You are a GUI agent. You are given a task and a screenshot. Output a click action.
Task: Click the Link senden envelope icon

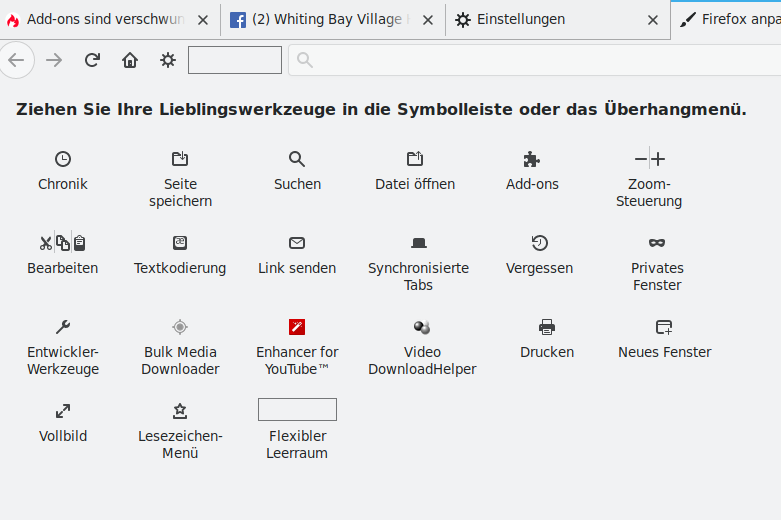(297, 243)
